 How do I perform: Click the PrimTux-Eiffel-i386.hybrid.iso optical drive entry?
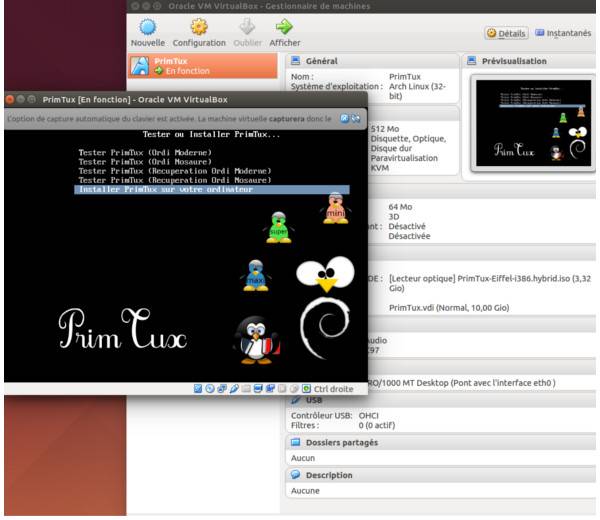(490, 283)
